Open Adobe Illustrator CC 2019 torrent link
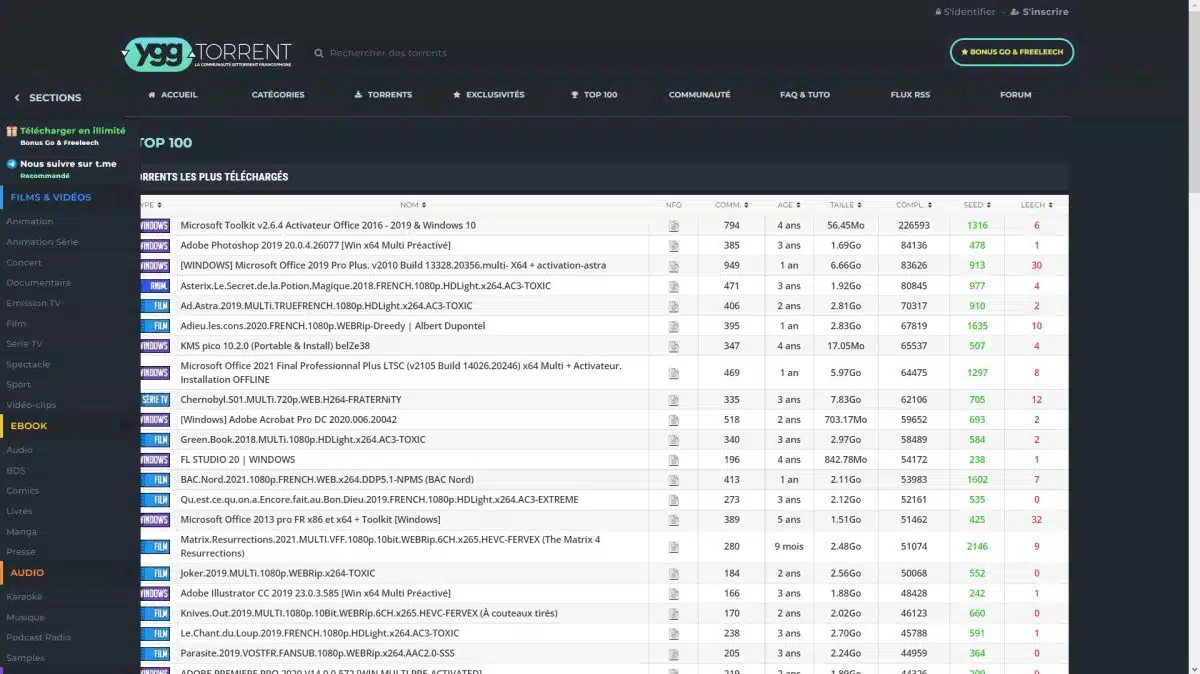Viewport: 1200px width, 674px height. pos(315,594)
